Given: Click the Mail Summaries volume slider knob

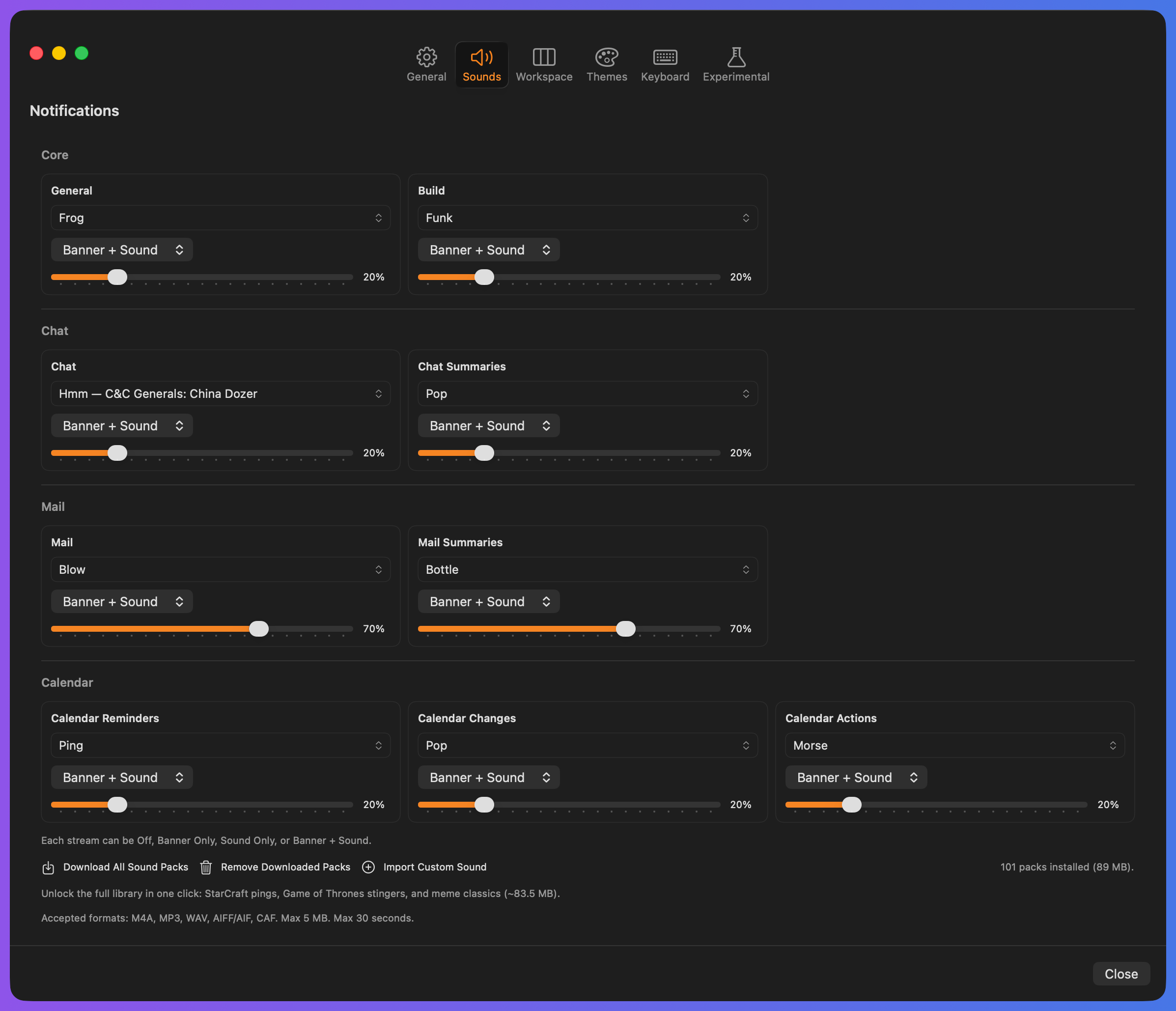Looking at the screenshot, I should point(625,629).
